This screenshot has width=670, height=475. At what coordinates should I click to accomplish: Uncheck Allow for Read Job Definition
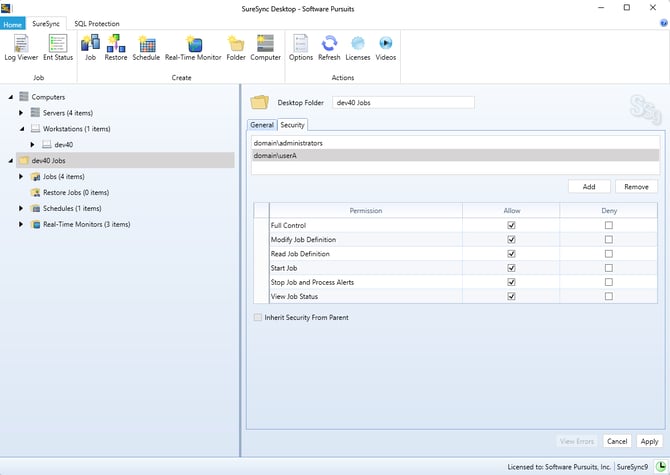511,254
